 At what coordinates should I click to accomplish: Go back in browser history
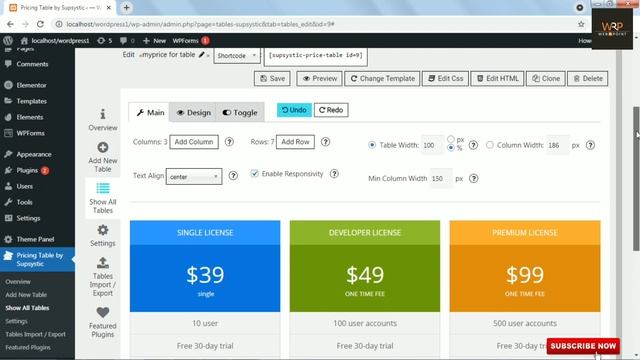(10, 24)
